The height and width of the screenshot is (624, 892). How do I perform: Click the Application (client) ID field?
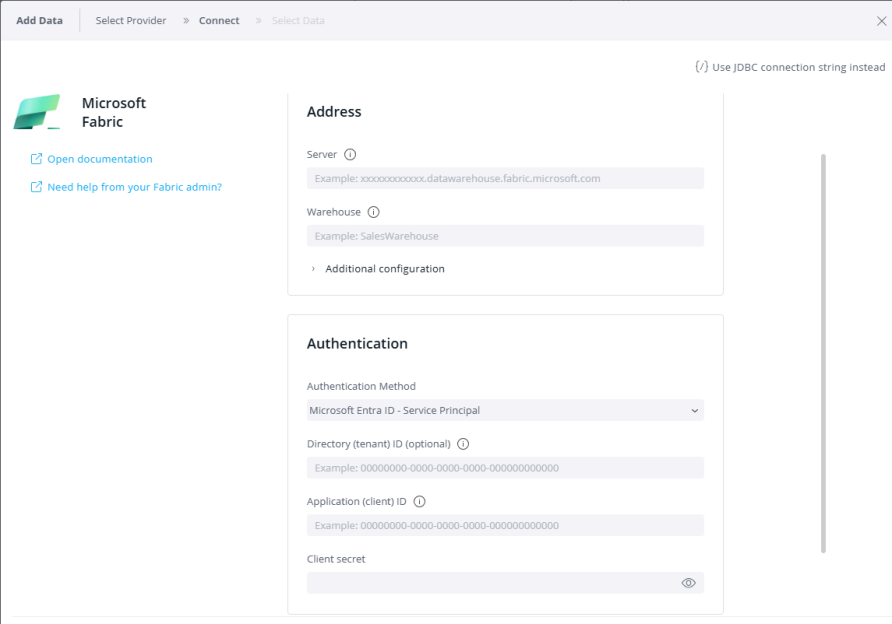click(x=505, y=525)
